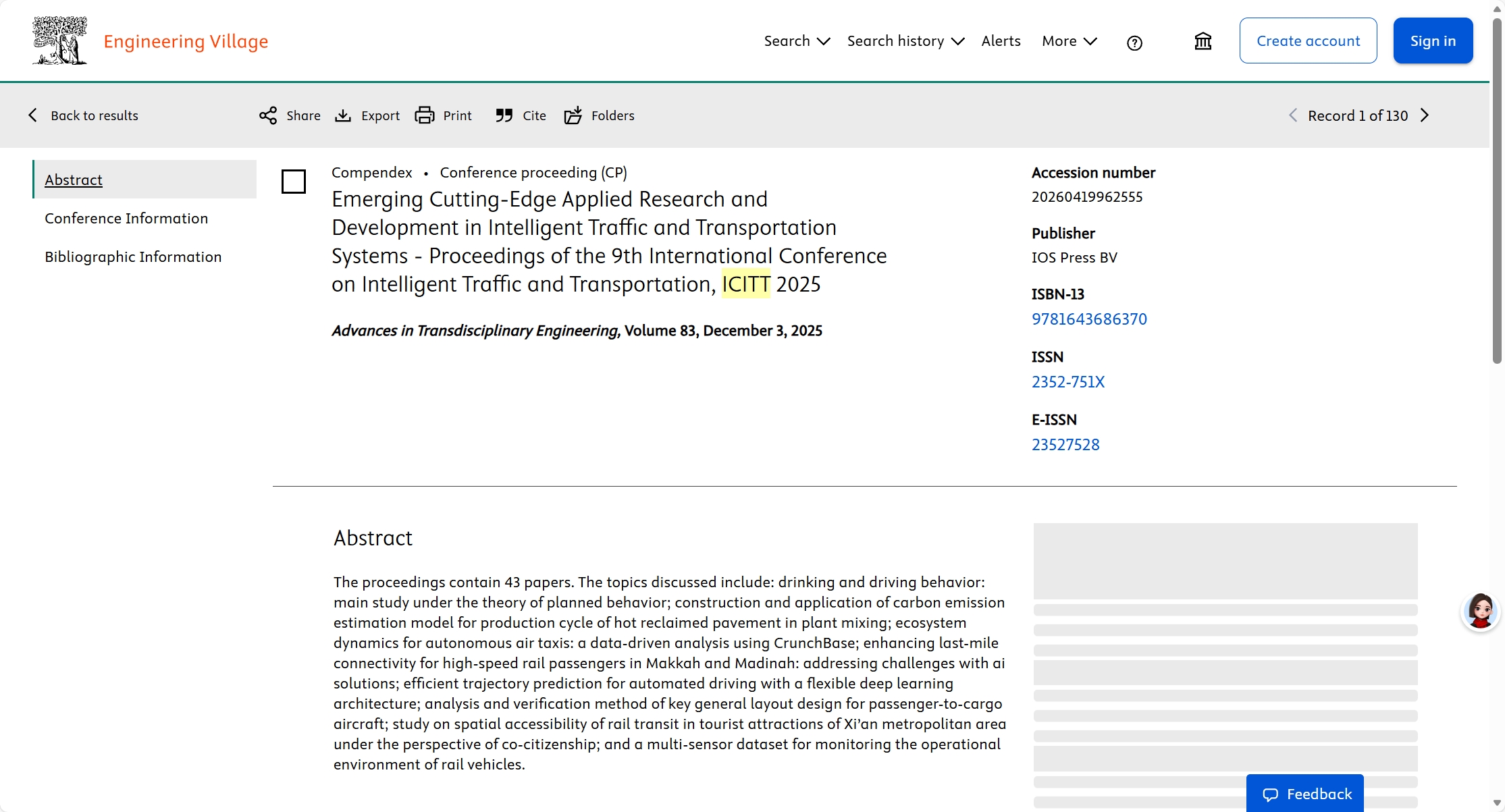This screenshot has height=812, width=1505.
Task: Click the page vertical scrollbar
Action: coord(1497,189)
